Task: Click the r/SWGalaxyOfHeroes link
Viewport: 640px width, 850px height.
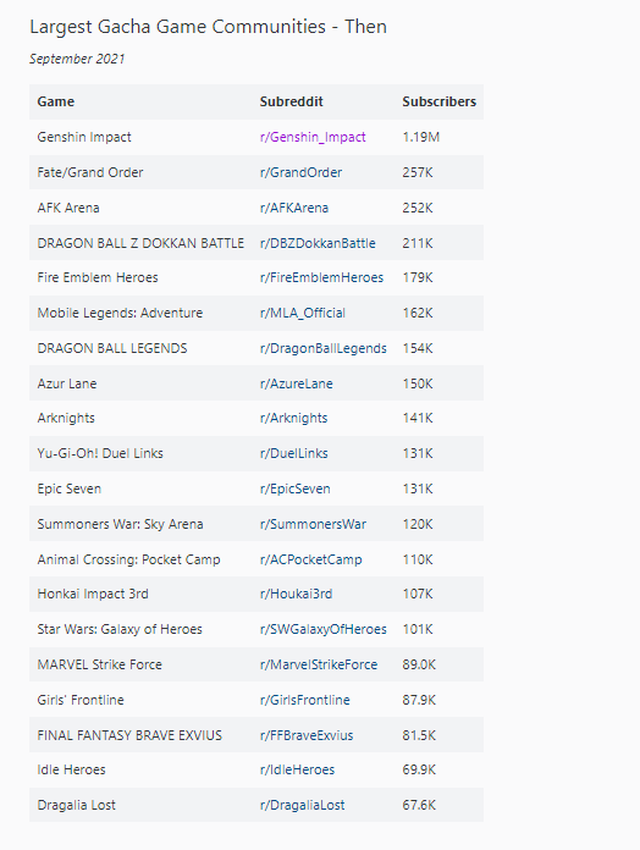Action: [x=323, y=629]
